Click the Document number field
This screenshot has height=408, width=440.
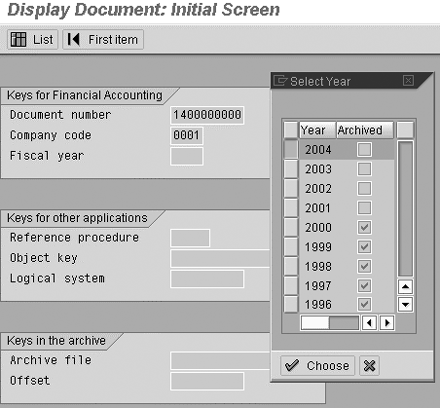pos(207,115)
